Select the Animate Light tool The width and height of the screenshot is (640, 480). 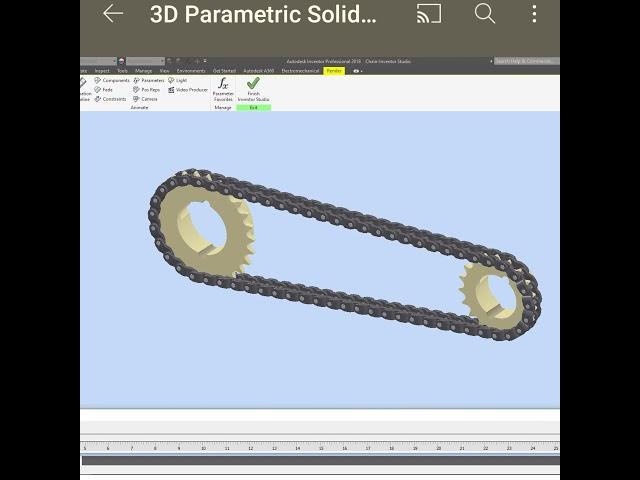177,80
